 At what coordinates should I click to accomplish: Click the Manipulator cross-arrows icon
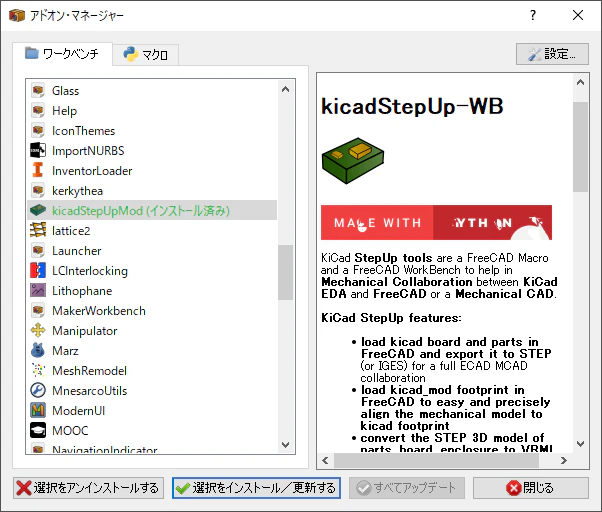pos(38,330)
